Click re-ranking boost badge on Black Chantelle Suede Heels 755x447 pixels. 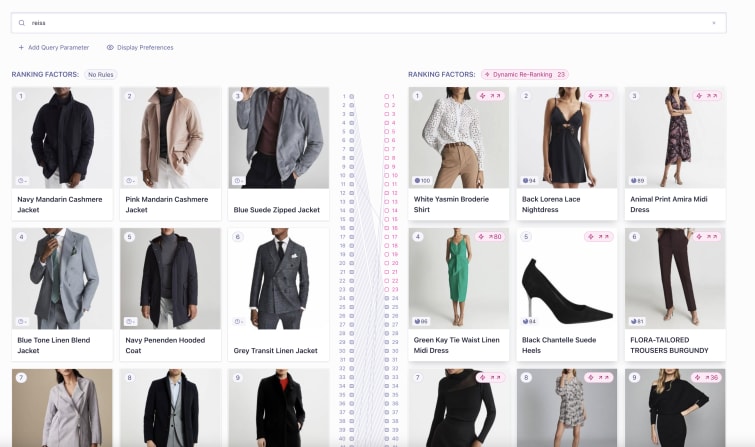(x=599, y=237)
